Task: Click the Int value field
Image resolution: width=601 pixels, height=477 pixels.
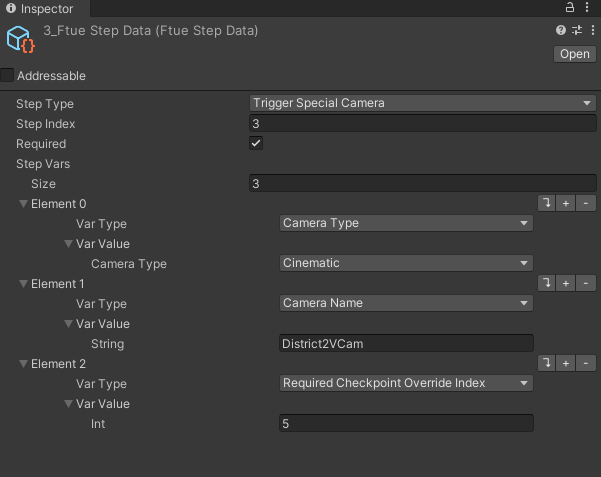Action: tap(406, 423)
